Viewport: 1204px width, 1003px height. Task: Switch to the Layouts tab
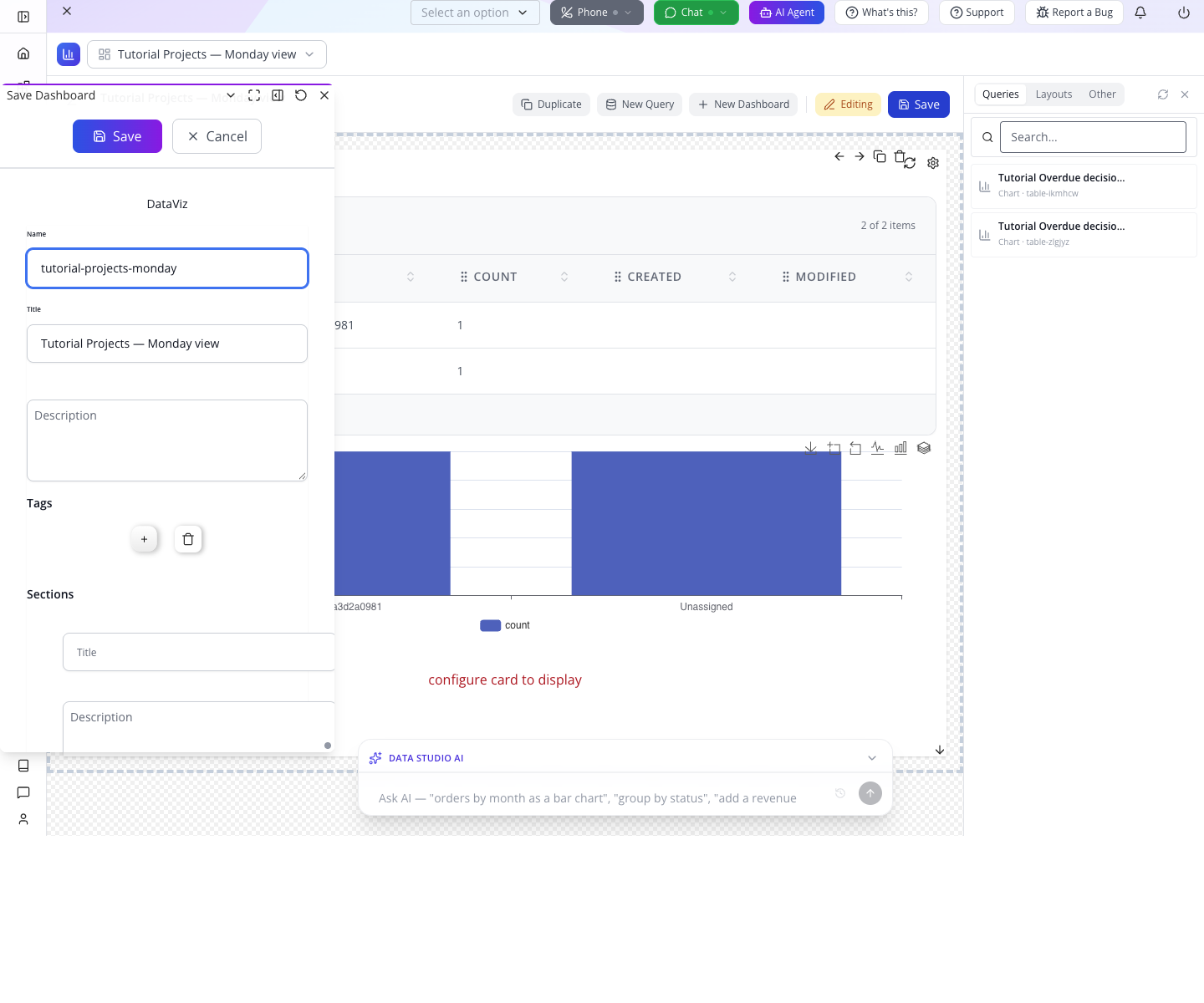pyautogui.click(x=1053, y=94)
